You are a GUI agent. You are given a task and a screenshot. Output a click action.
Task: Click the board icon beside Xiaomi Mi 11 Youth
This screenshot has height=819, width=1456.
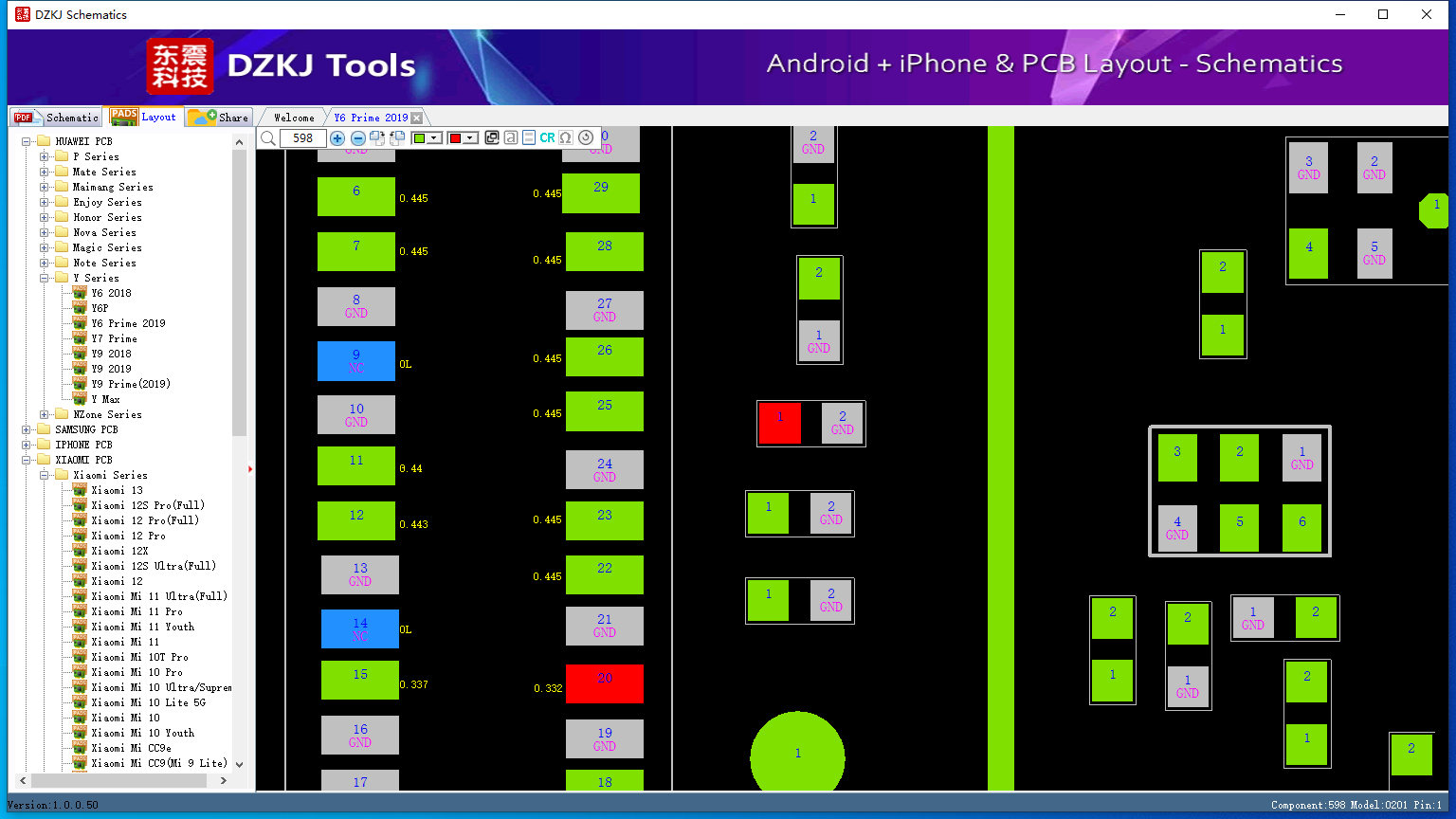(x=80, y=627)
